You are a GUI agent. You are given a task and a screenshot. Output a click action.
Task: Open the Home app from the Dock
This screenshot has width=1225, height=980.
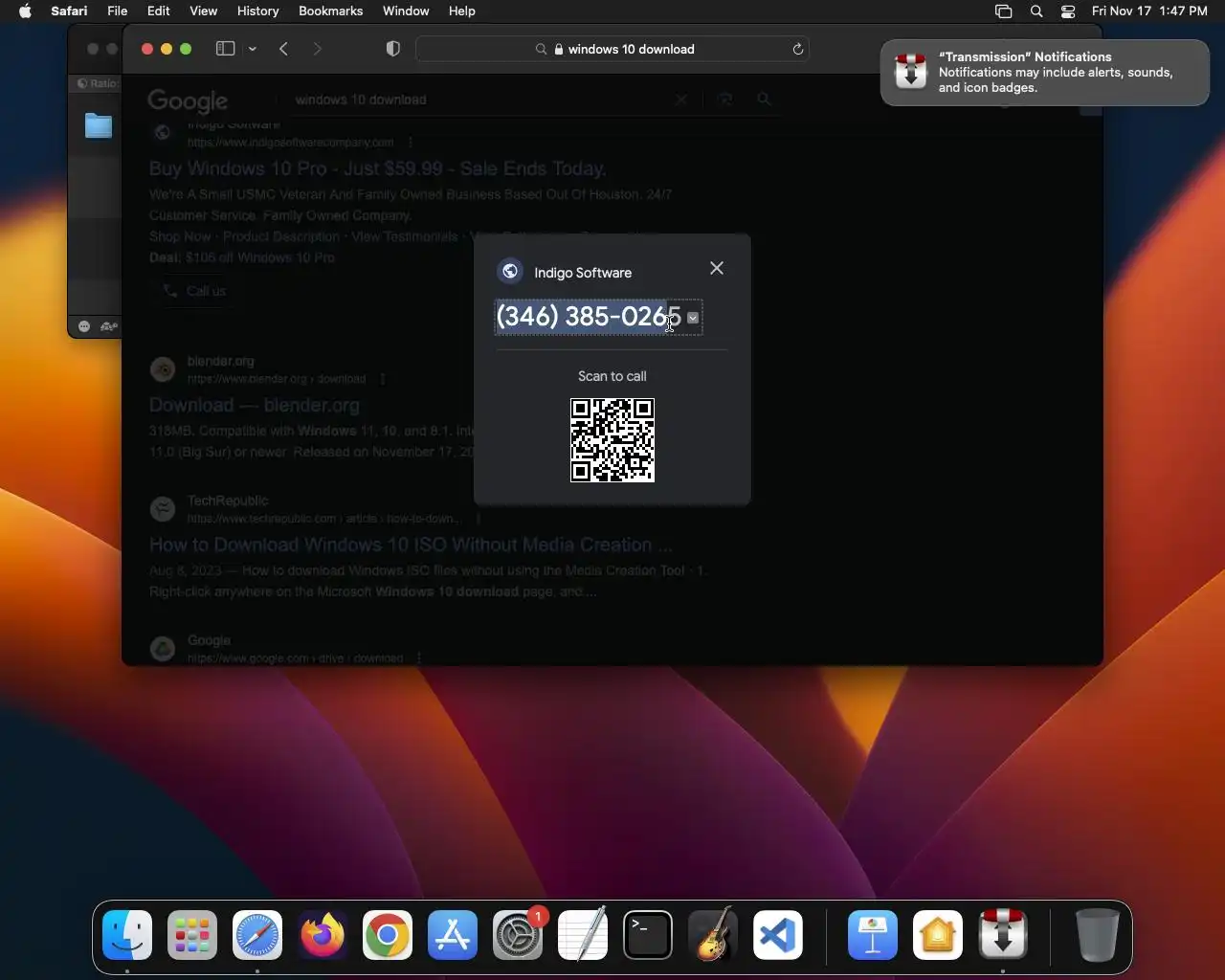click(x=938, y=935)
